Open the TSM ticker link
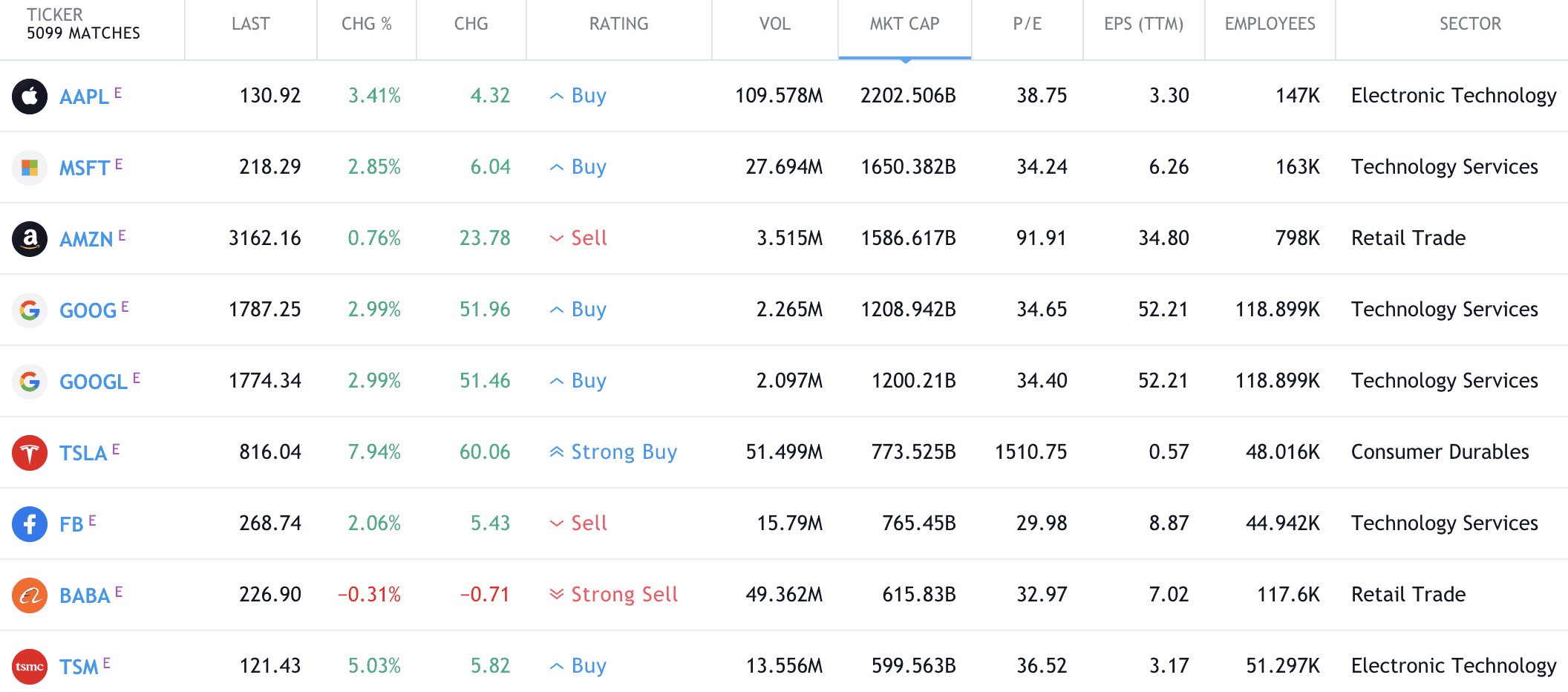This screenshot has height=692, width=1568. [x=79, y=667]
